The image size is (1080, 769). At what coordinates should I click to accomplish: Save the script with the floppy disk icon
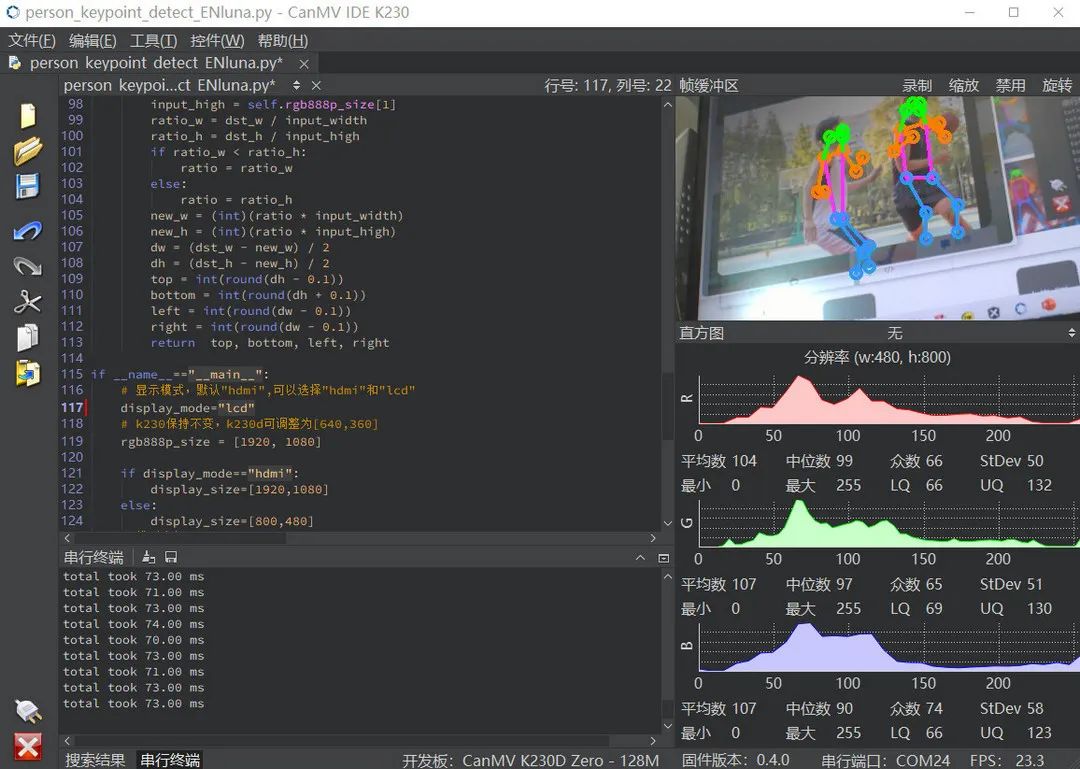pos(27,187)
